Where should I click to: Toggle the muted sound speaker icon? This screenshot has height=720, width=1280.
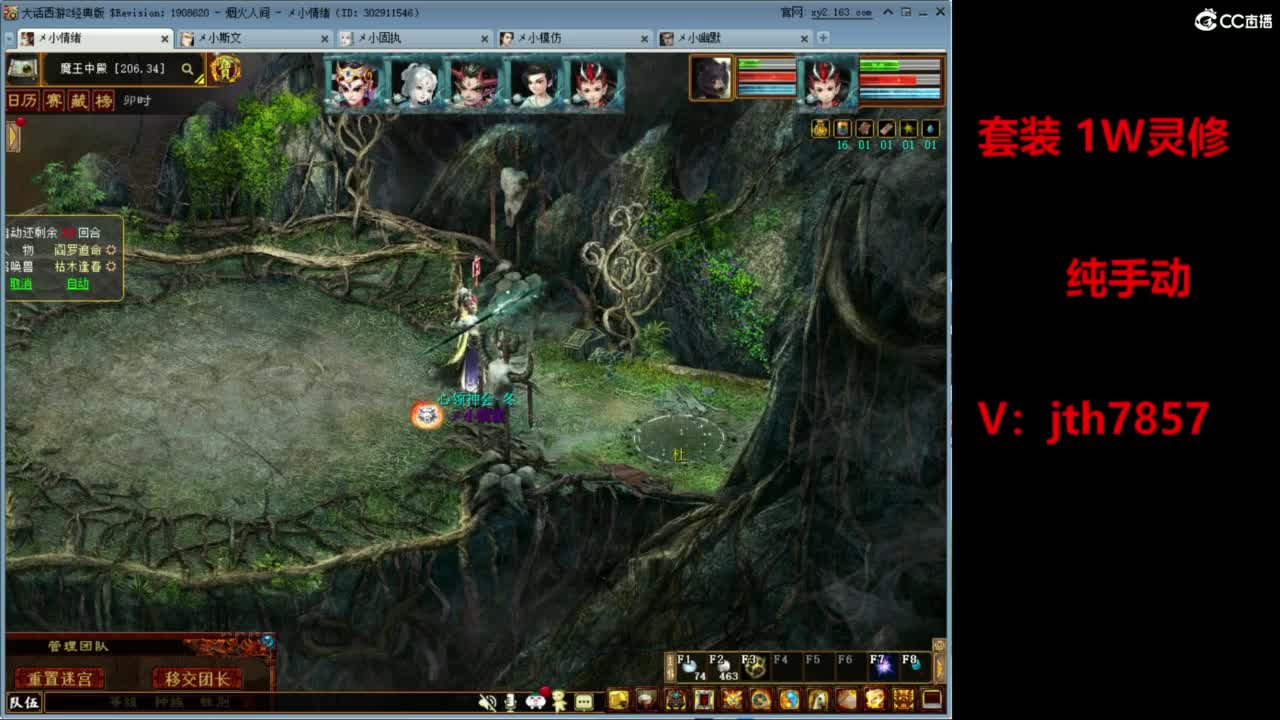pyautogui.click(x=487, y=702)
